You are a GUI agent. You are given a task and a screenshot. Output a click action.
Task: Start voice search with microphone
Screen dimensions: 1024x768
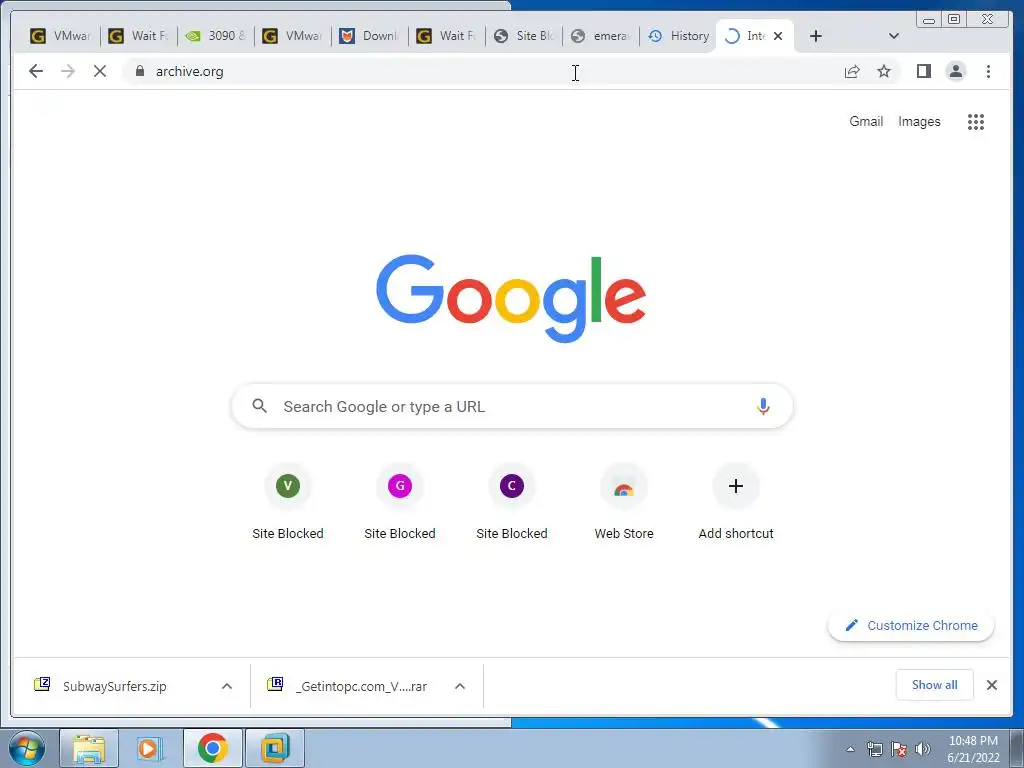[763, 406]
